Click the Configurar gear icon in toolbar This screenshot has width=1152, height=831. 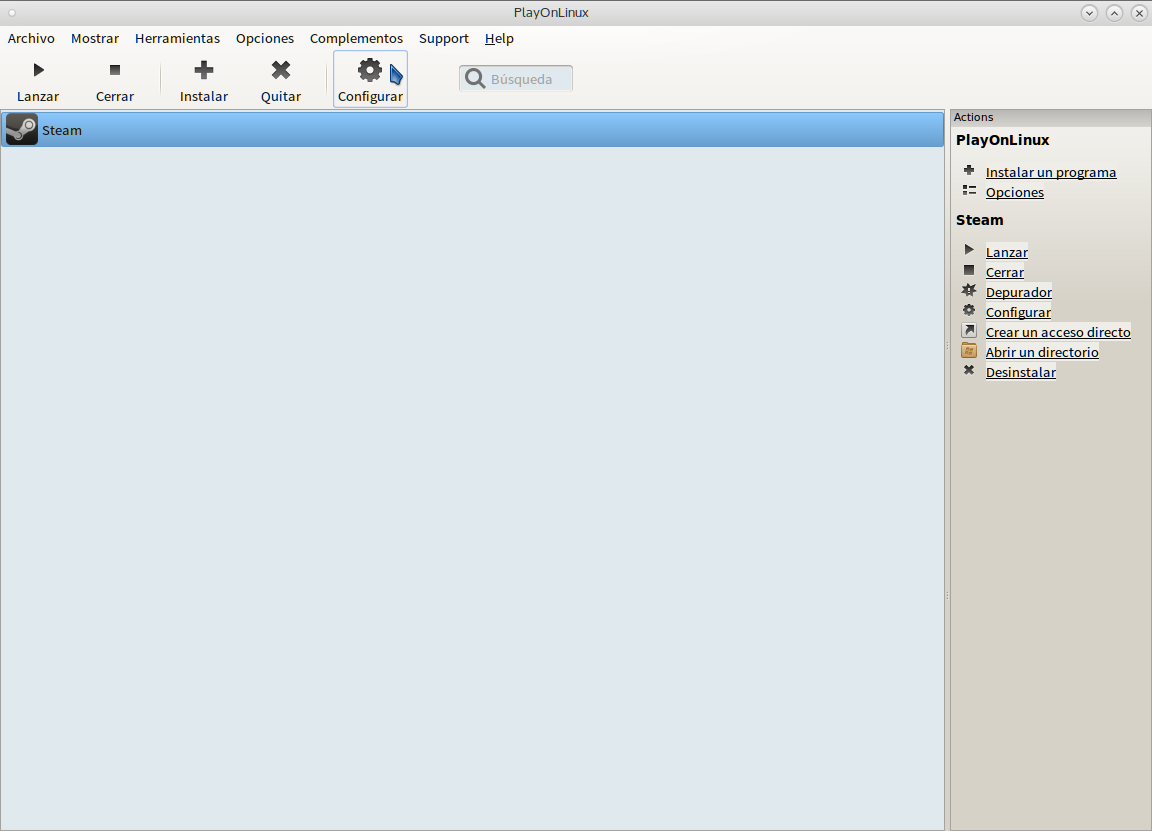[370, 70]
